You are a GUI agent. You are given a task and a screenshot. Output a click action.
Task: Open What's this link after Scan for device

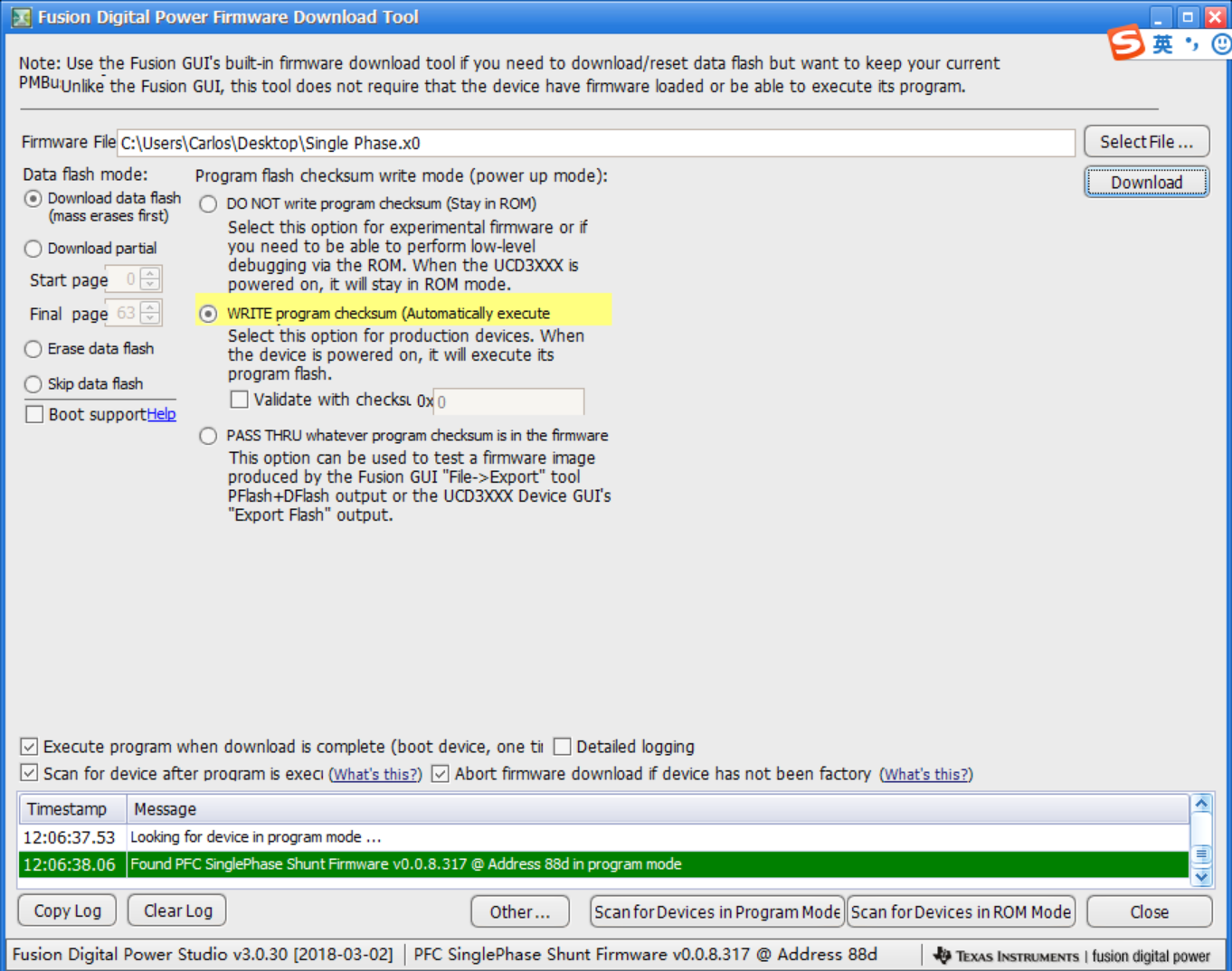375,775
